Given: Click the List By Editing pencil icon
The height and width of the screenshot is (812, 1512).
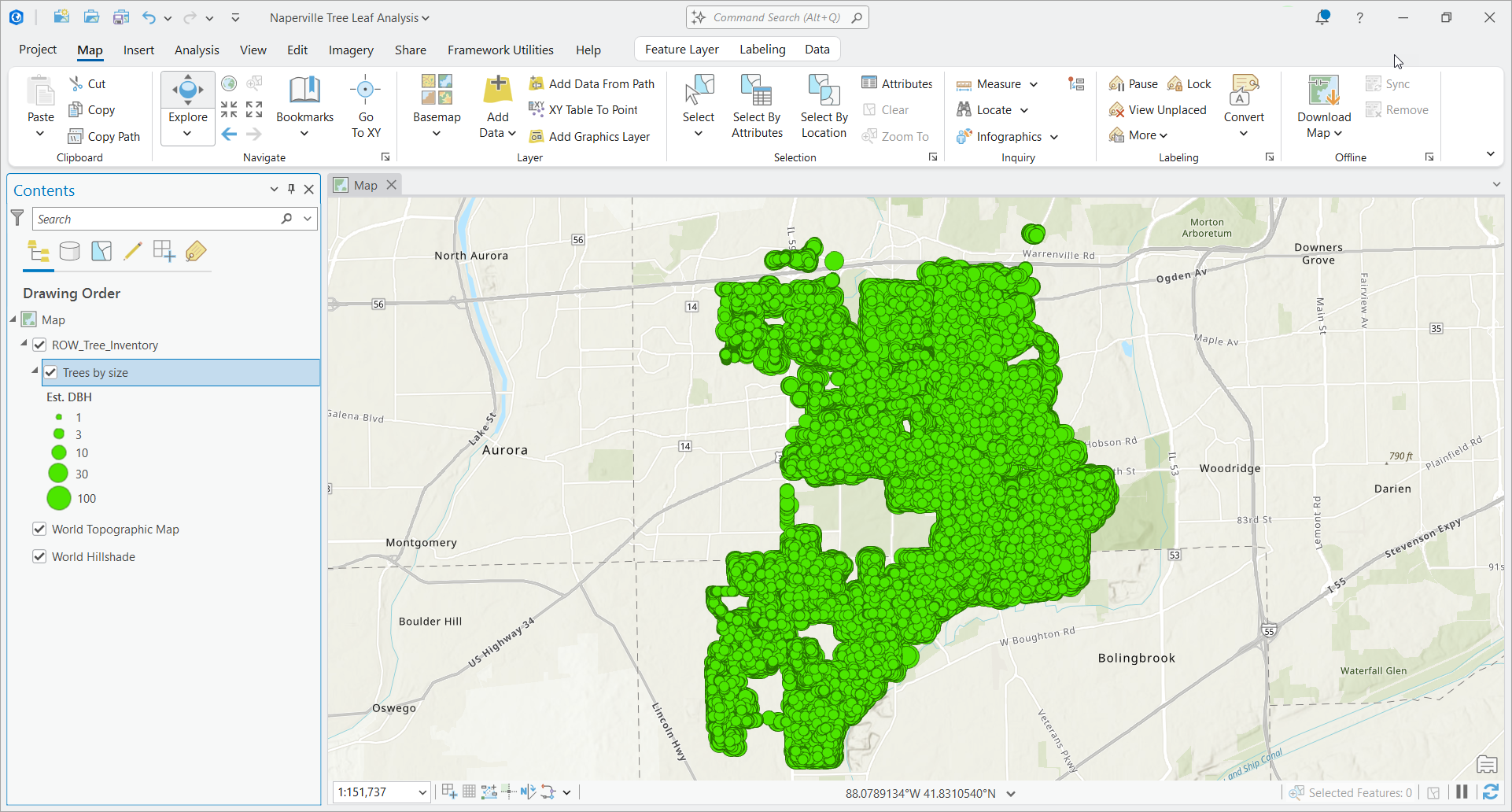Looking at the screenshot, I should pyautogui.click(x=132, y=252).
